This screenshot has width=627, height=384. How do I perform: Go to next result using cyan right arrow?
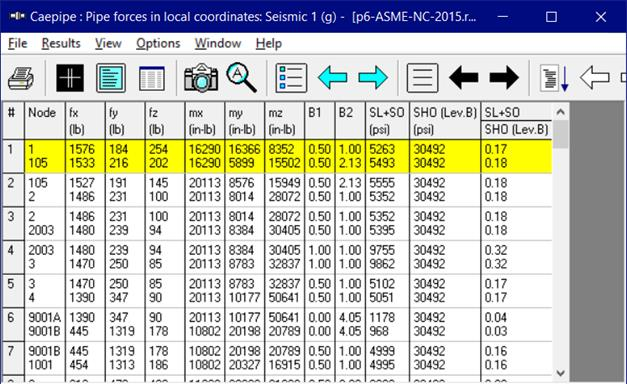pyautogui.click(x=373, y=78)
